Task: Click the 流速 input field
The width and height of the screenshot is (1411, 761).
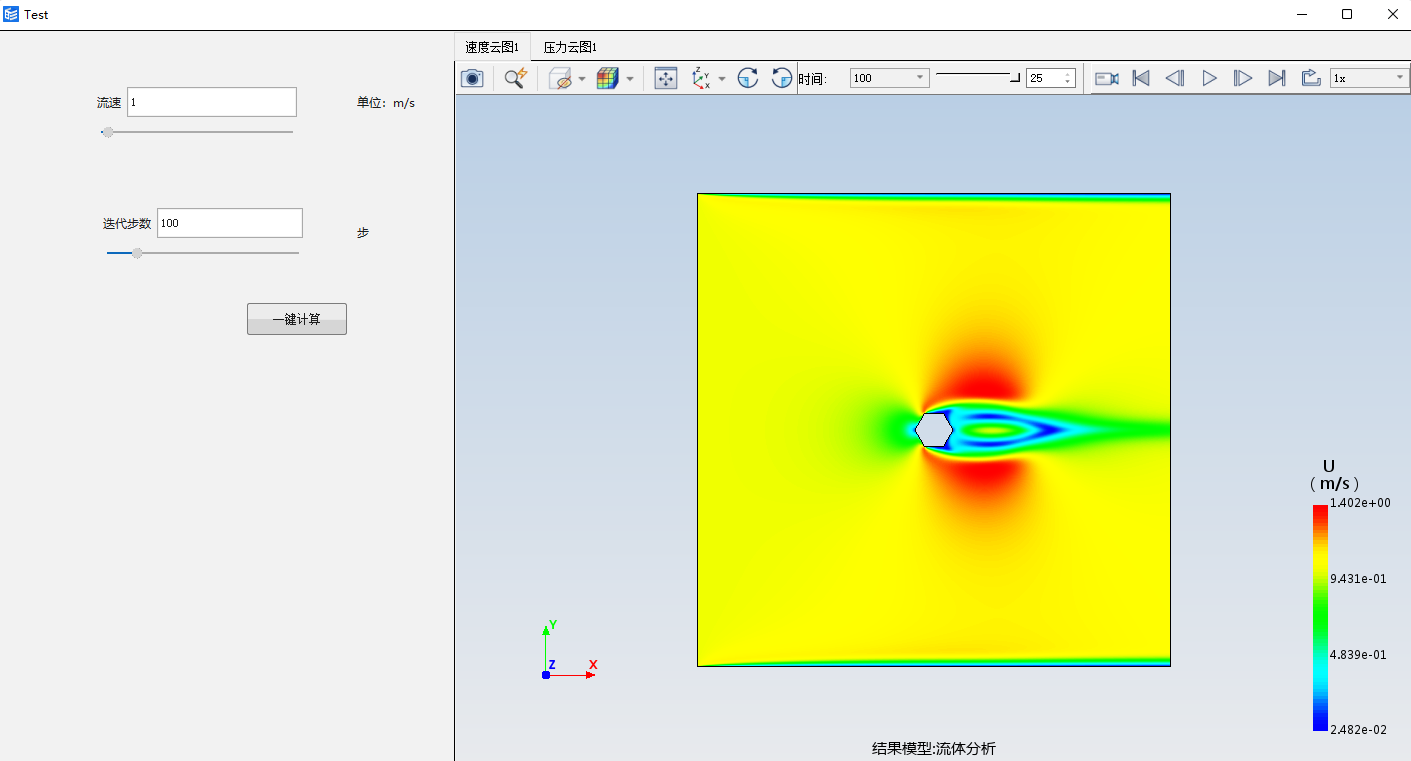Action: 212,102
